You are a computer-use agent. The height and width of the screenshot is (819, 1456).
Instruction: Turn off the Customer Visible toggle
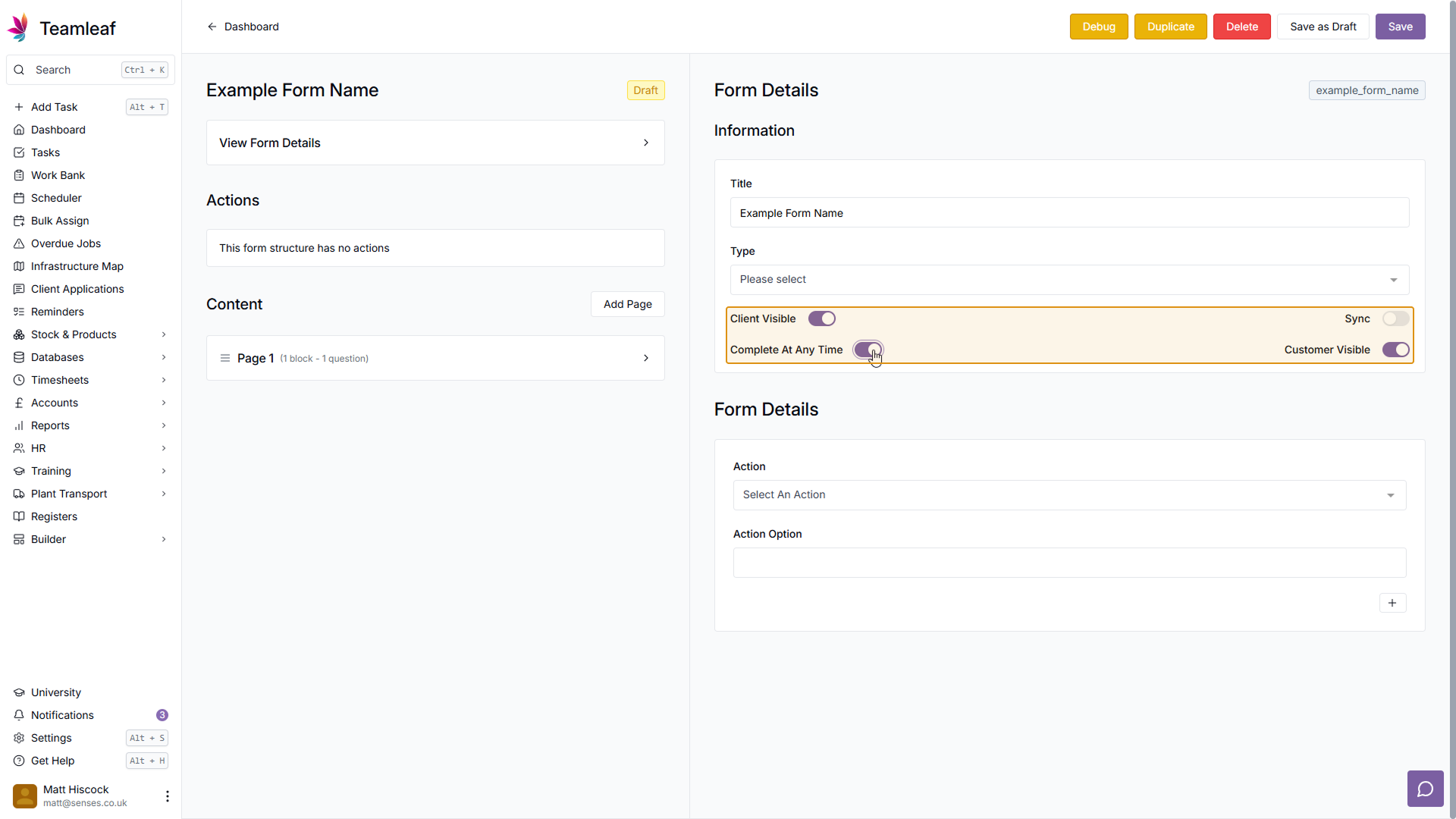1395,350
